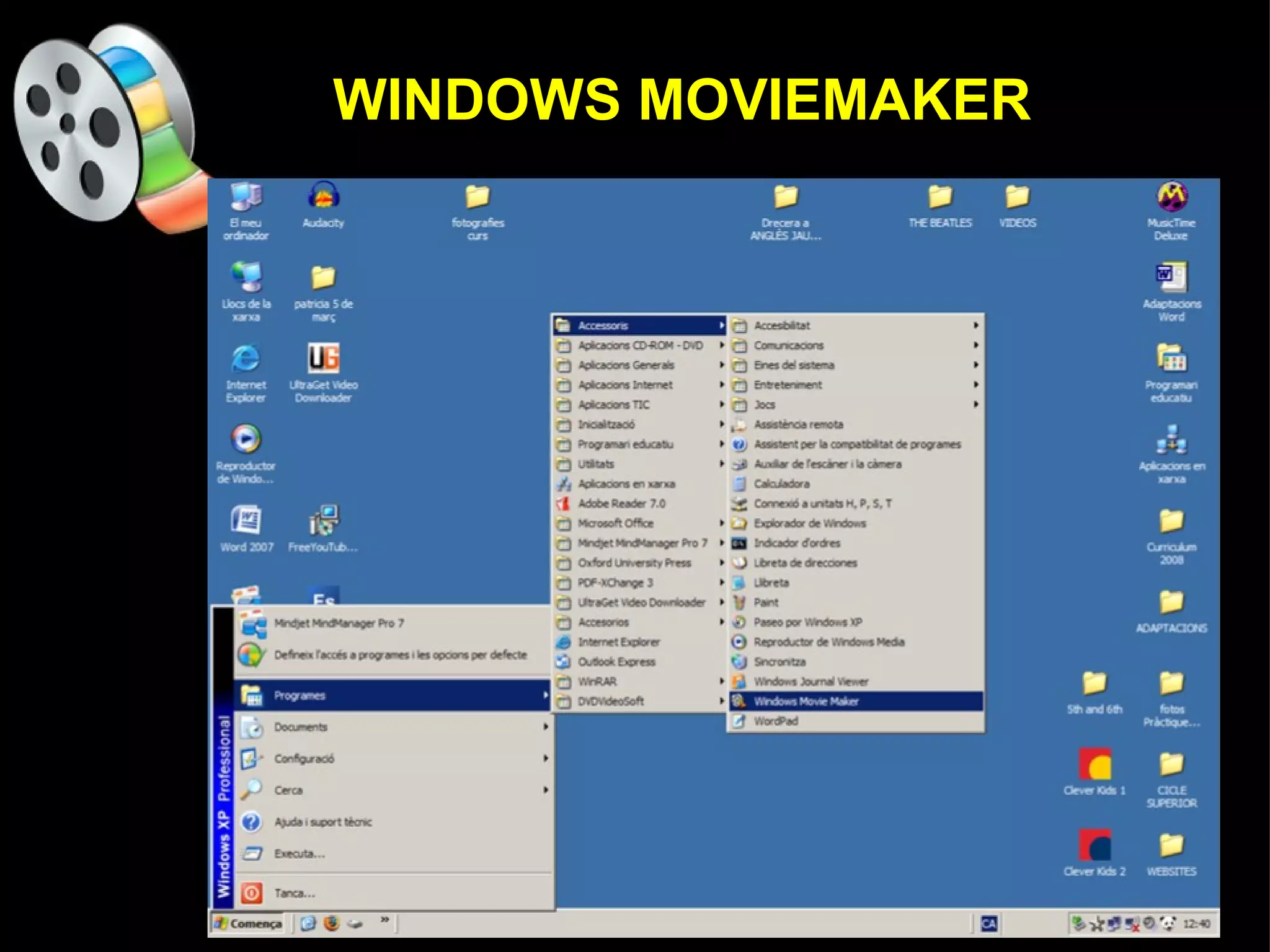
Task: Open patricia 5 de març folder
Action: (323, 293)
